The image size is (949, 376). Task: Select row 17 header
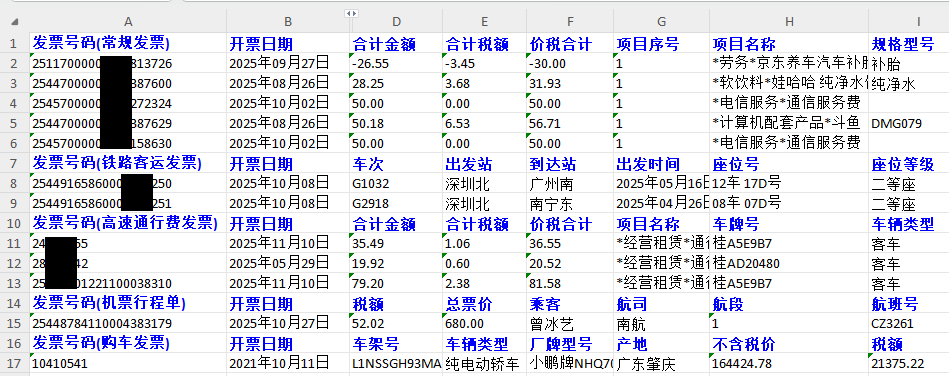coord(15,363)
